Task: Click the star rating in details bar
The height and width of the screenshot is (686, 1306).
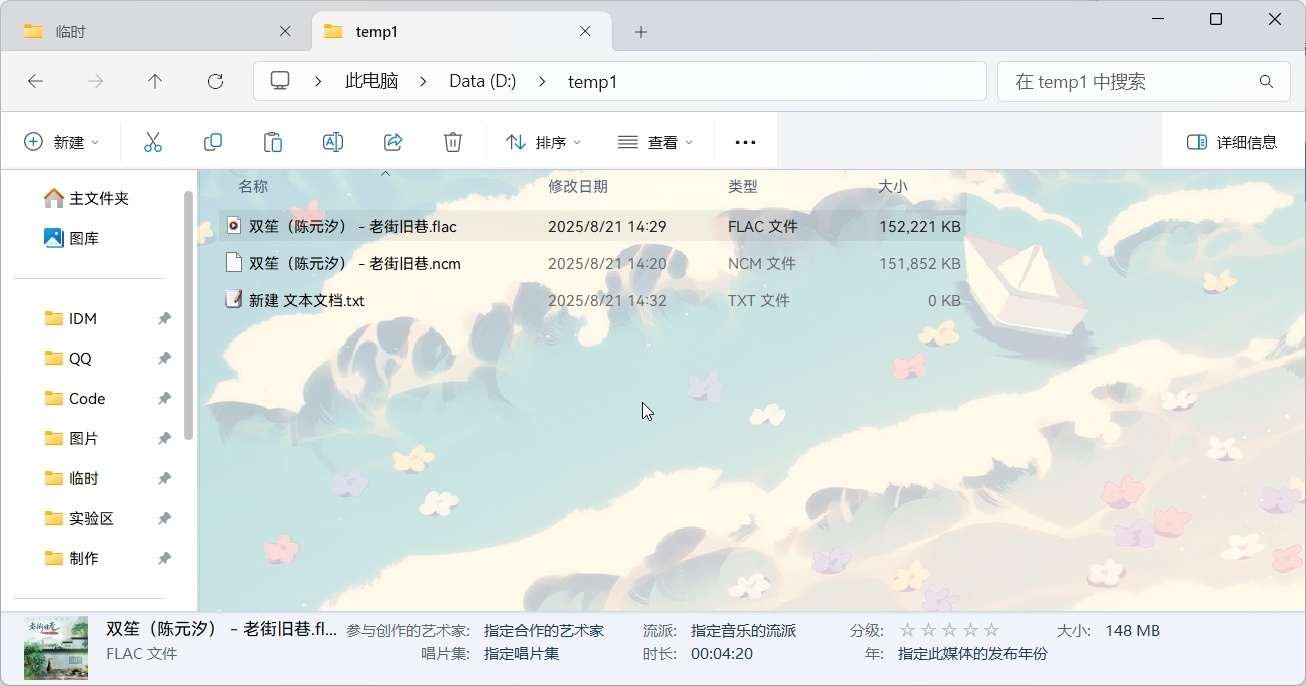Action: click(x=949, y=630)
